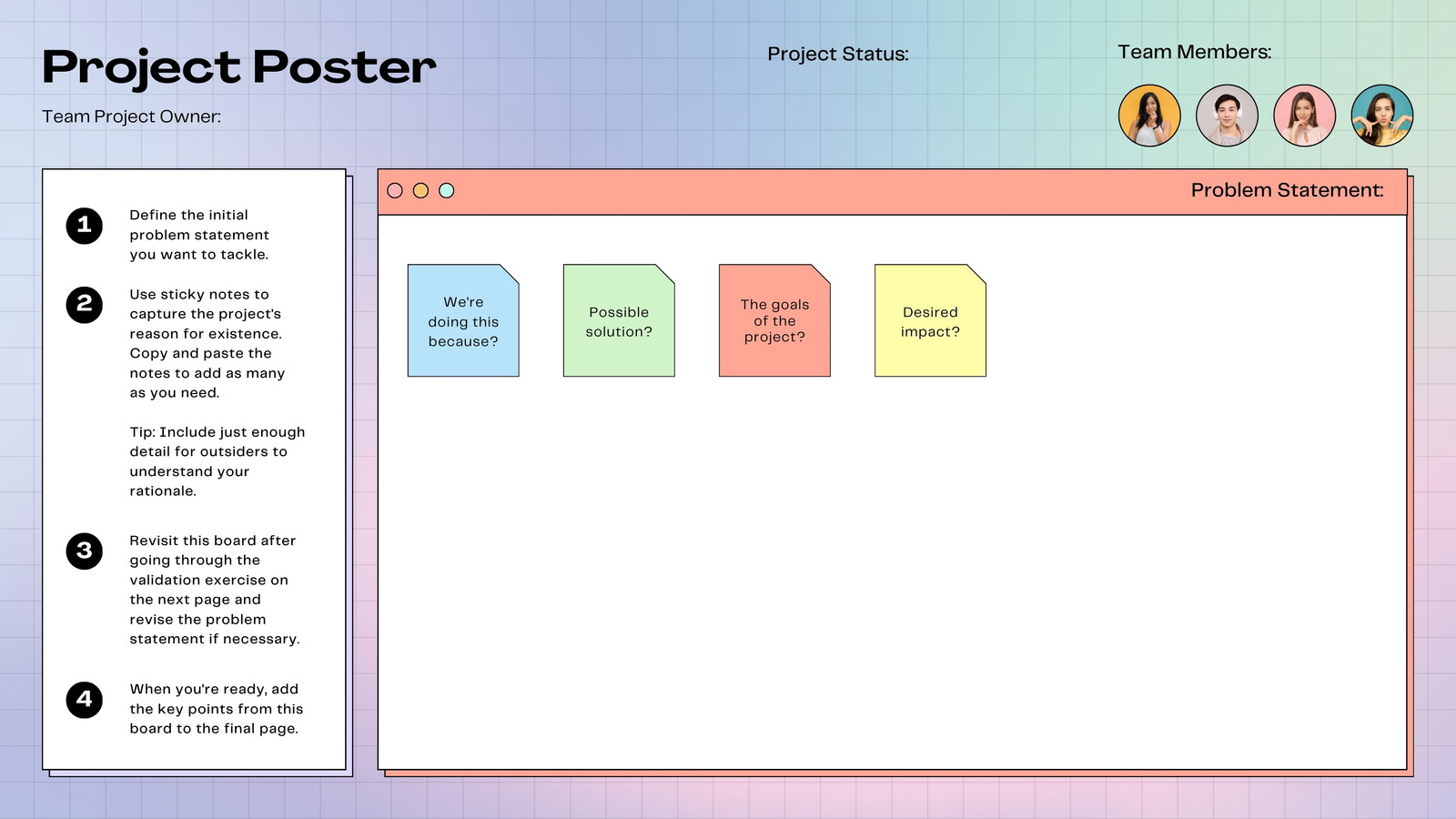Click the team member avatar with teal background

(x=1382, y=116)
